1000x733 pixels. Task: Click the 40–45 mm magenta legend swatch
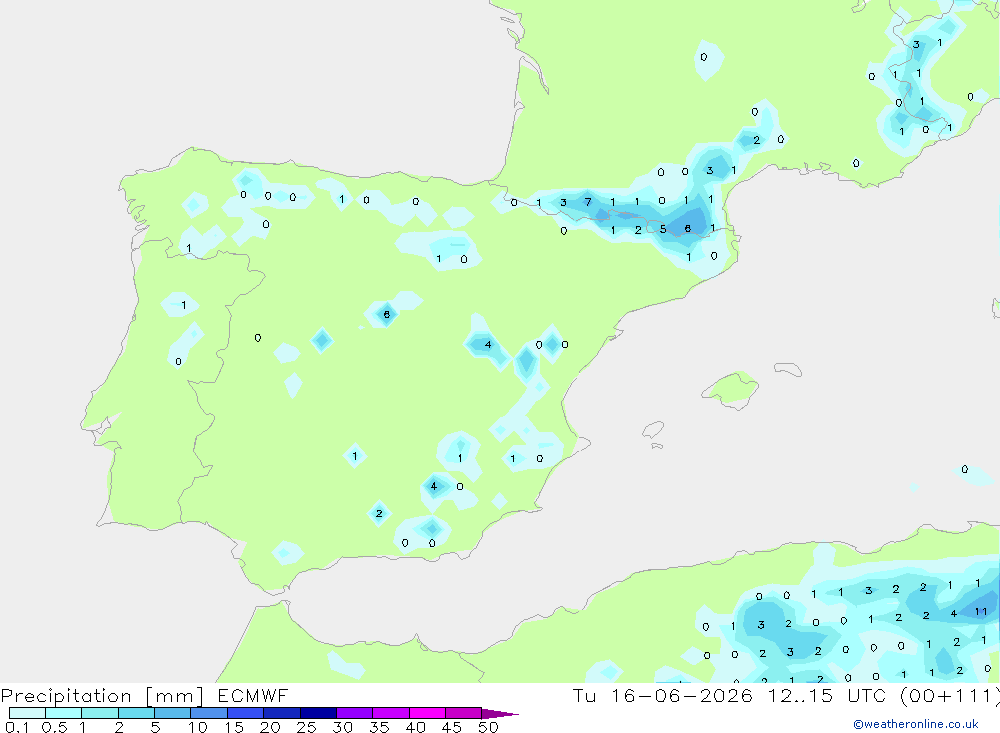click(427, 713)
